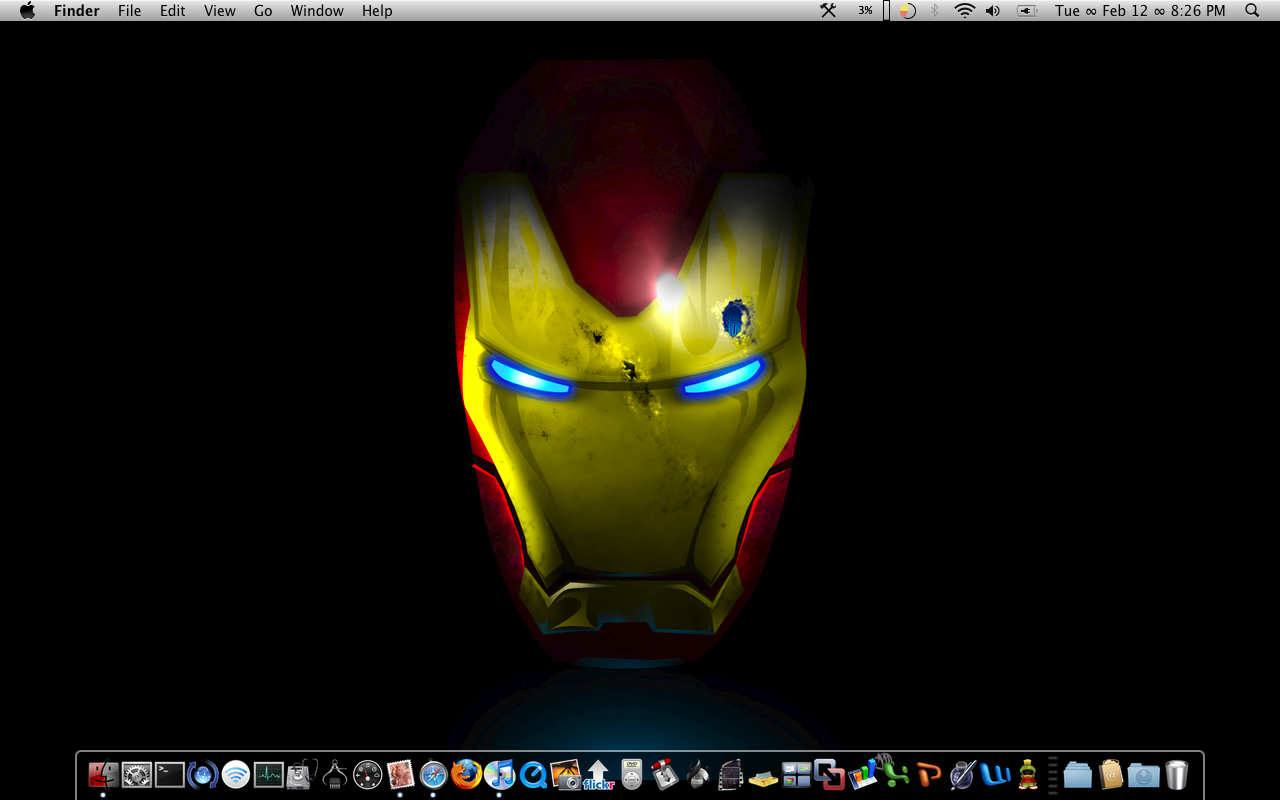Open the Bluetooth status menu
Viewport: 1280px width, 800px height.
coord(935,11)
